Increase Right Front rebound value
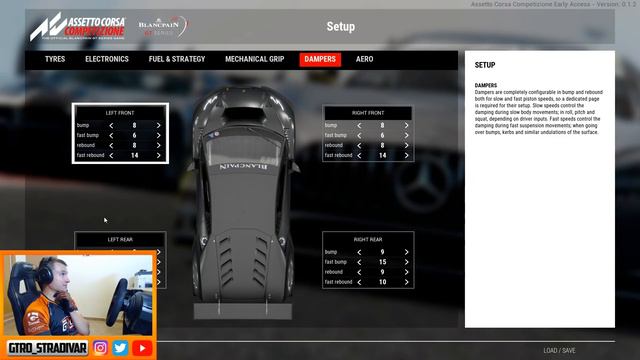 tap(407, 145)
